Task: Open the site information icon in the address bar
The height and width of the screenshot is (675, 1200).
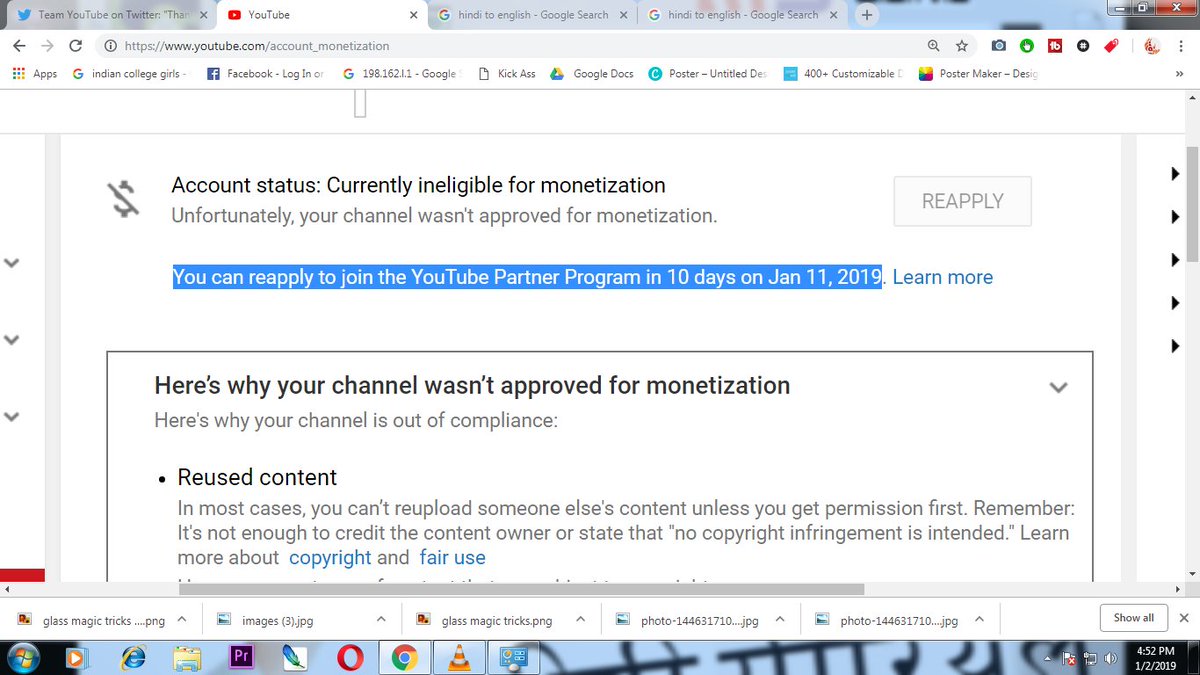Action: pyautogui.click(x=110, y=46)
